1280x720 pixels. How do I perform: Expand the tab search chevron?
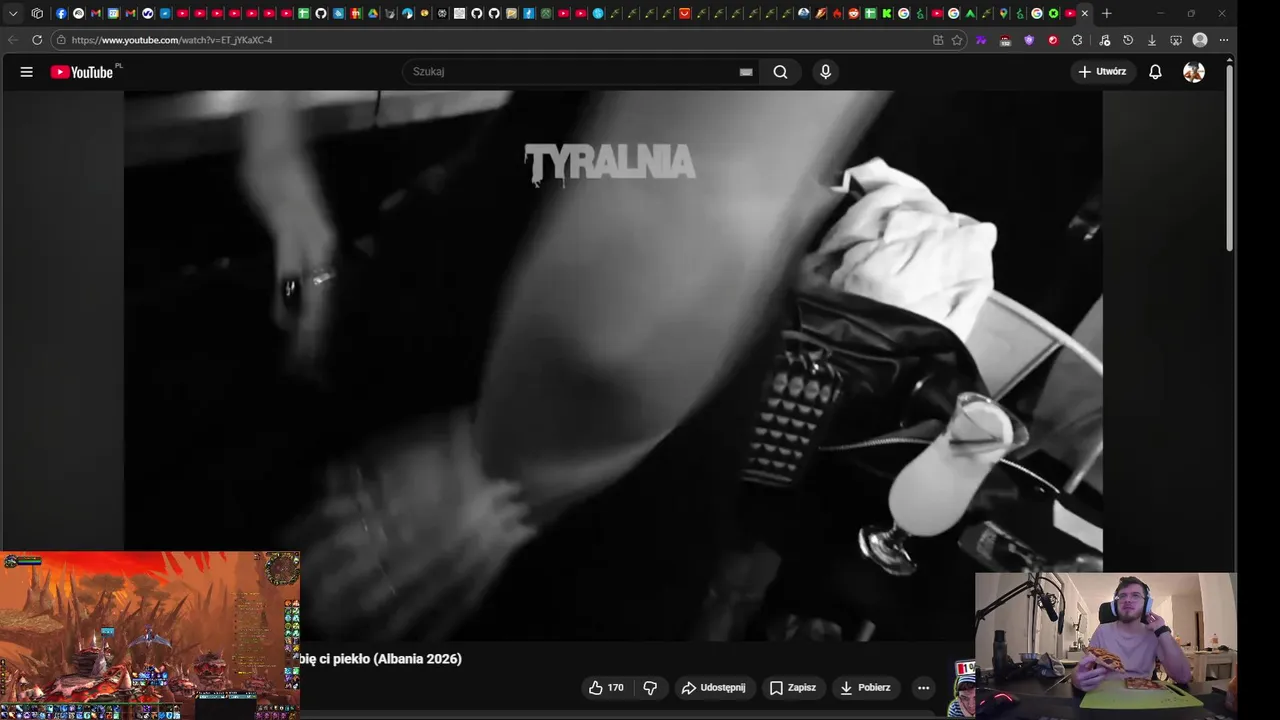click(13, 13)
